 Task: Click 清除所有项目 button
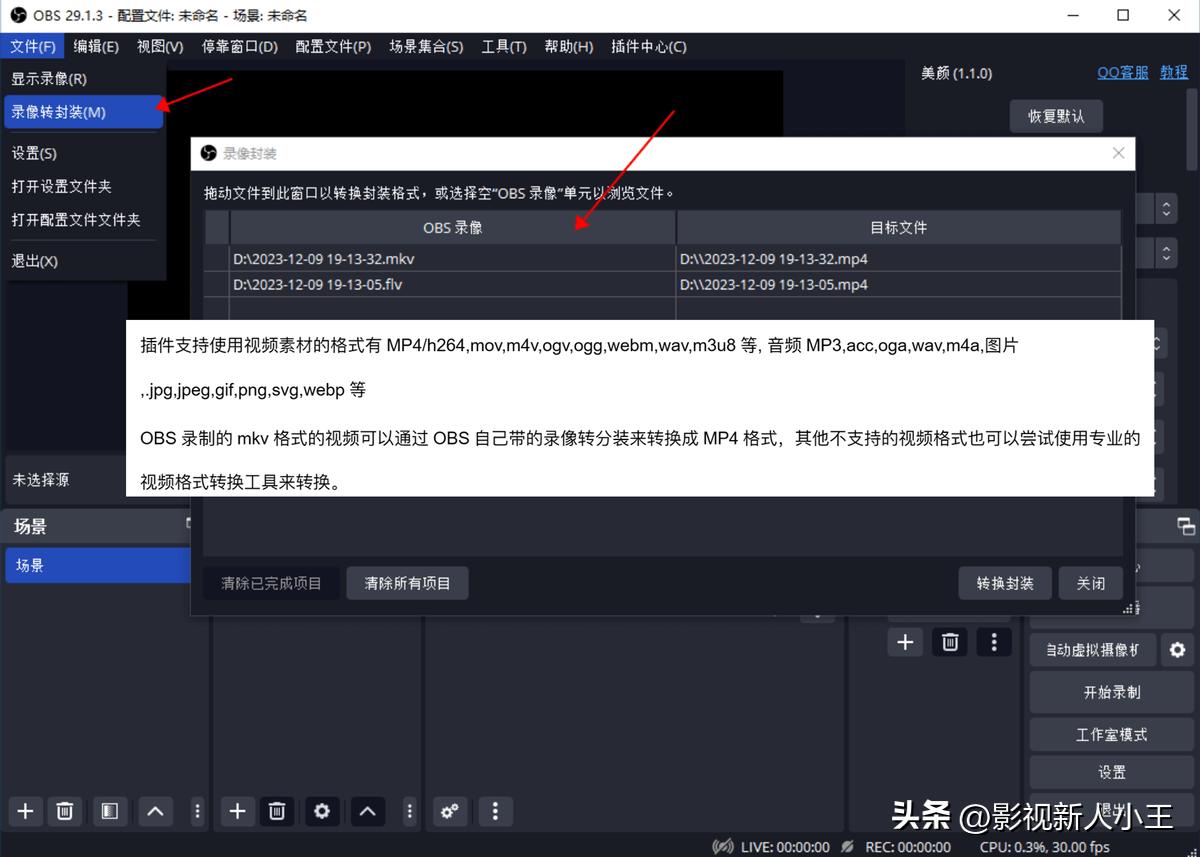407,583
